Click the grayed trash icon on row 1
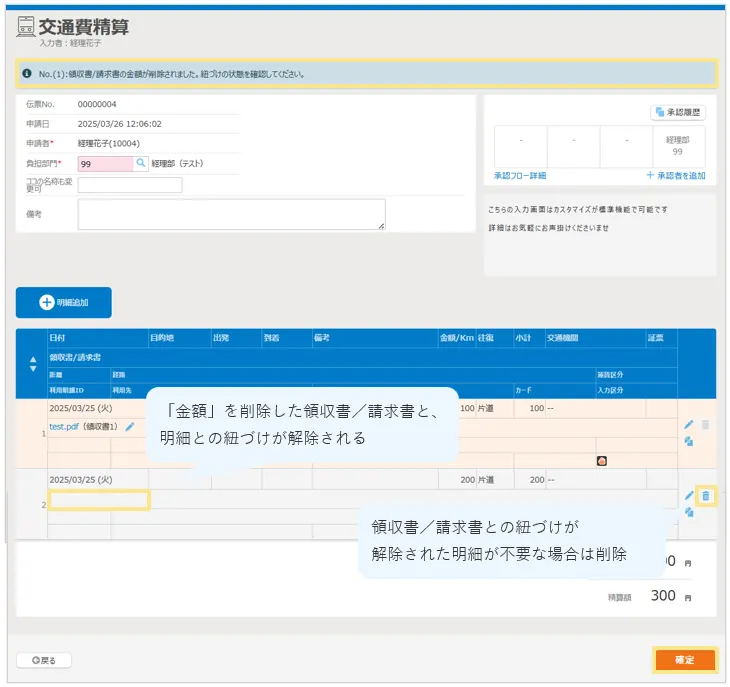Screen dimensions: 730x687 pyautogui.click(x=705, y=425)
